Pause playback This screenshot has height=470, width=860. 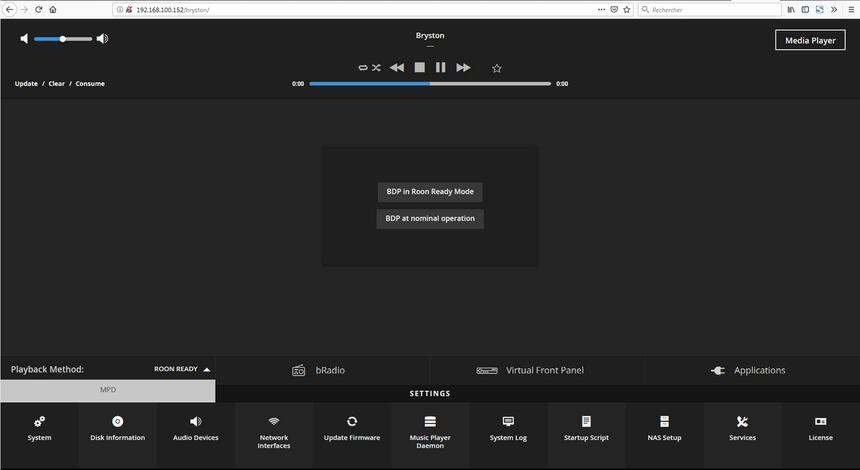click(x=440, y=67)
